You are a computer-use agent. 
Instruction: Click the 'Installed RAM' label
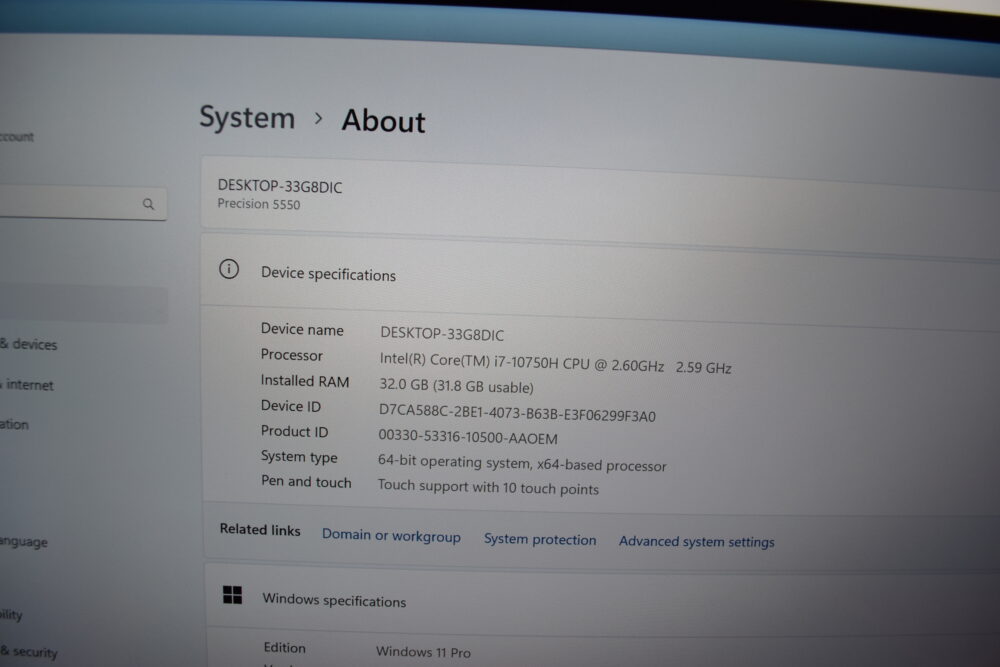305,381
